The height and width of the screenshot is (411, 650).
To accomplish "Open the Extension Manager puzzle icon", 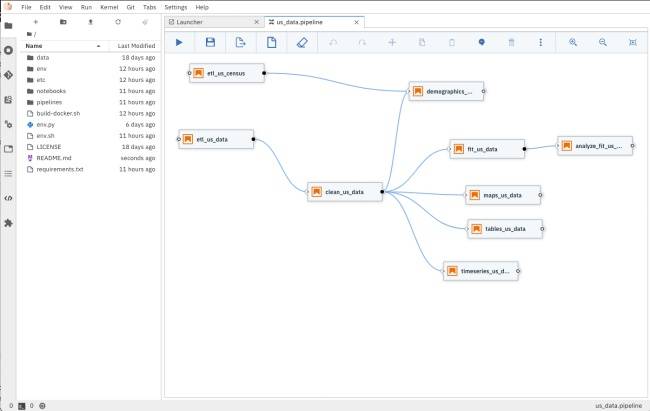I will (x=8, y=223).
